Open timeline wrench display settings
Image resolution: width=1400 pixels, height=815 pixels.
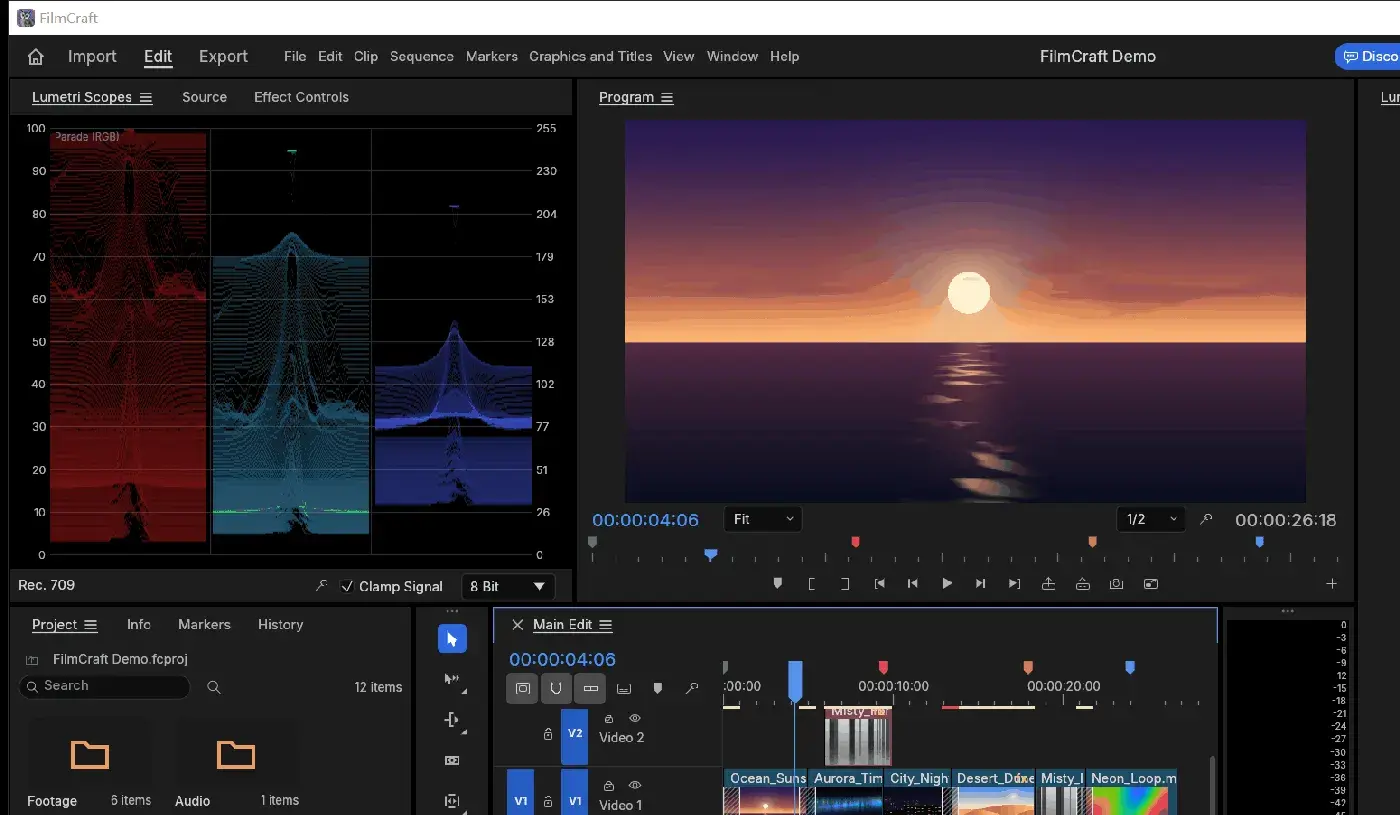(x=692, y=688)
